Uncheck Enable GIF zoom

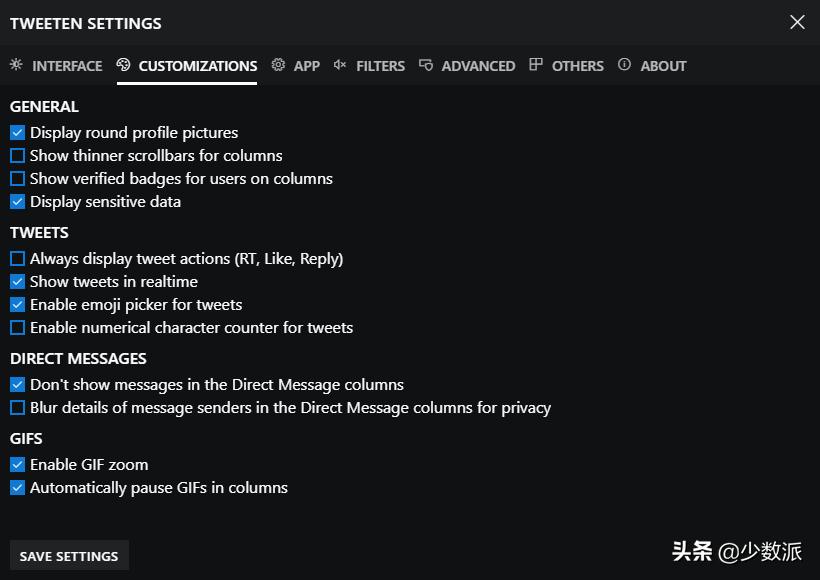17,464
